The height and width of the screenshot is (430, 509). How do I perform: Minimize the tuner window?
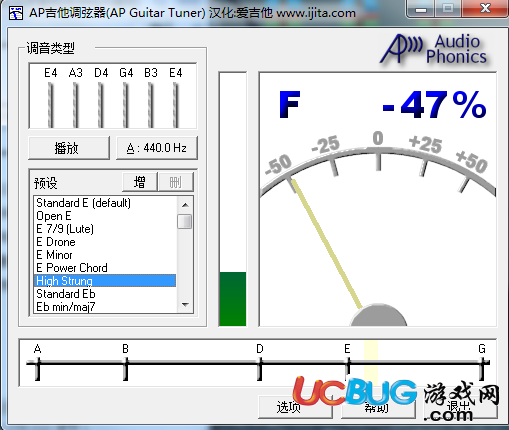click(421, 9)
